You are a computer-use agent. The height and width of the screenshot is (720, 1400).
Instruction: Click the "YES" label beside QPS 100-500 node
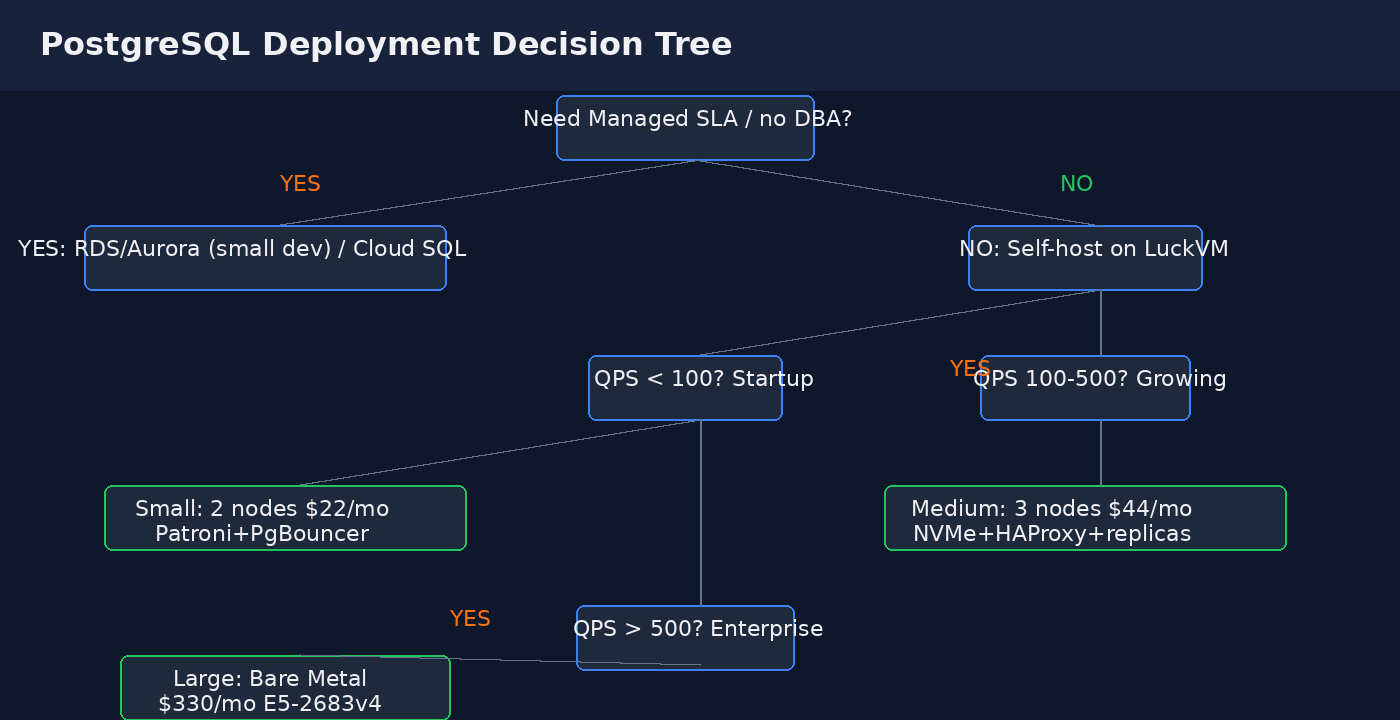(x=970, y=369)
